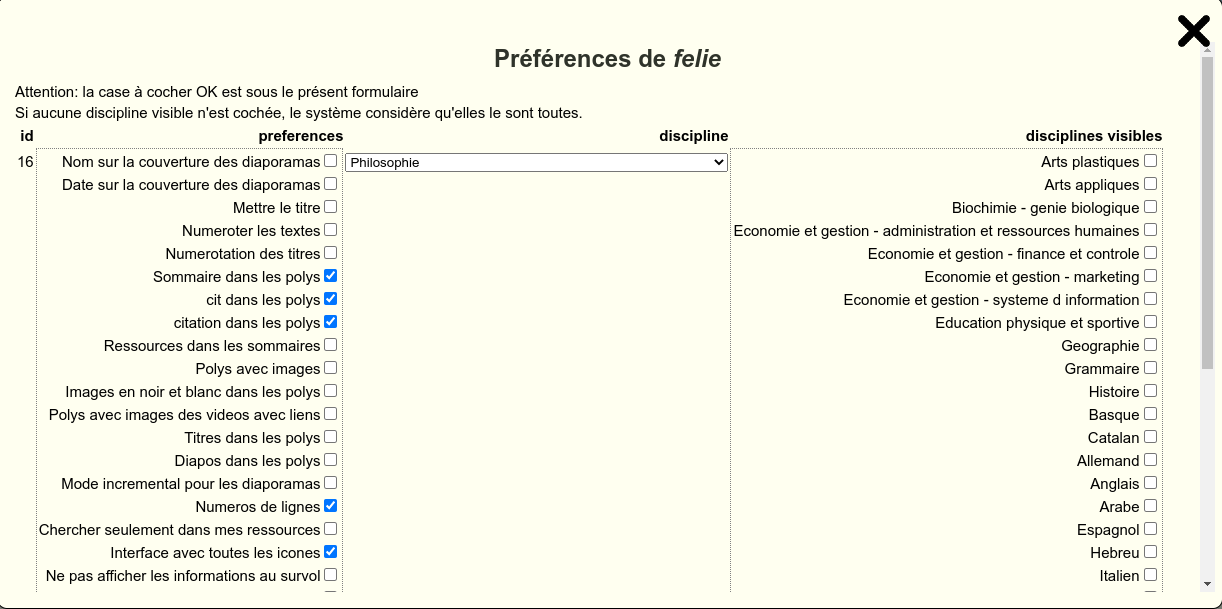The height and width of the screenshot is (609, 1222).
Task: Tick the Espagnol discipline checkbox
Action: click(x=1150, y=529)
